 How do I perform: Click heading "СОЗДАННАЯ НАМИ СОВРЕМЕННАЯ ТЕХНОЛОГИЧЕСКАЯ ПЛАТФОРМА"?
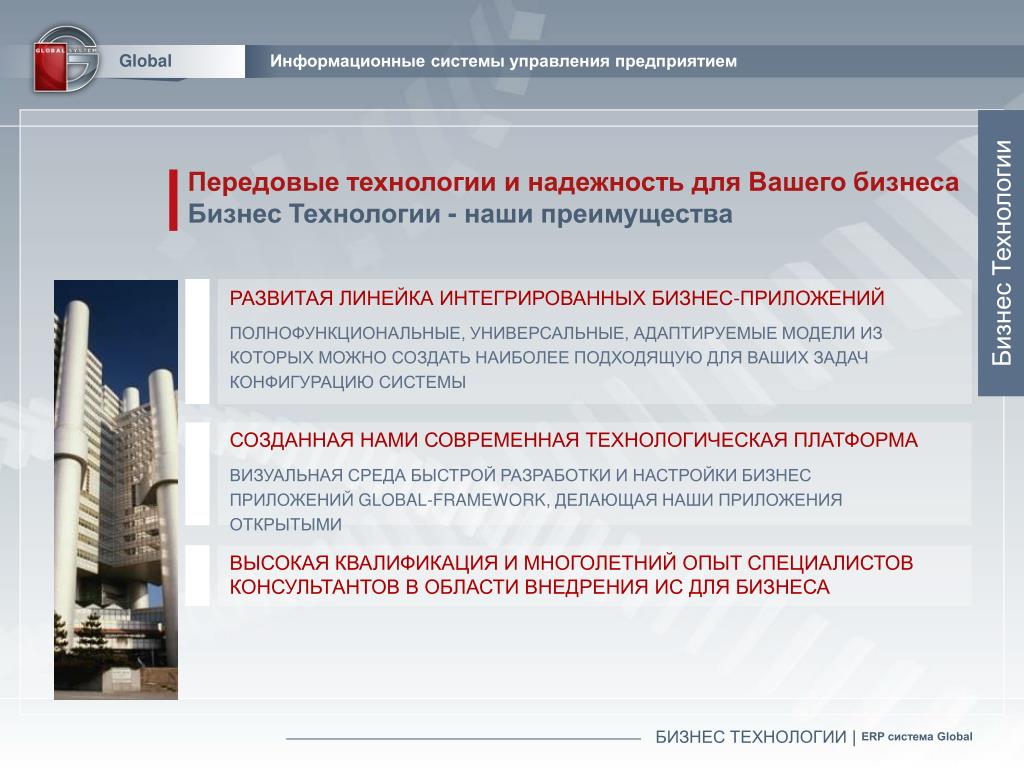pyautogui.click(x=573, y=440)
